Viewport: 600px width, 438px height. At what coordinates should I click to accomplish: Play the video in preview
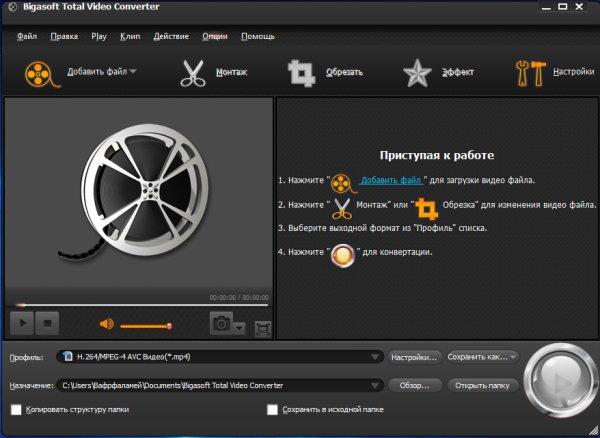pyautogui.click(x=22, y=323)
